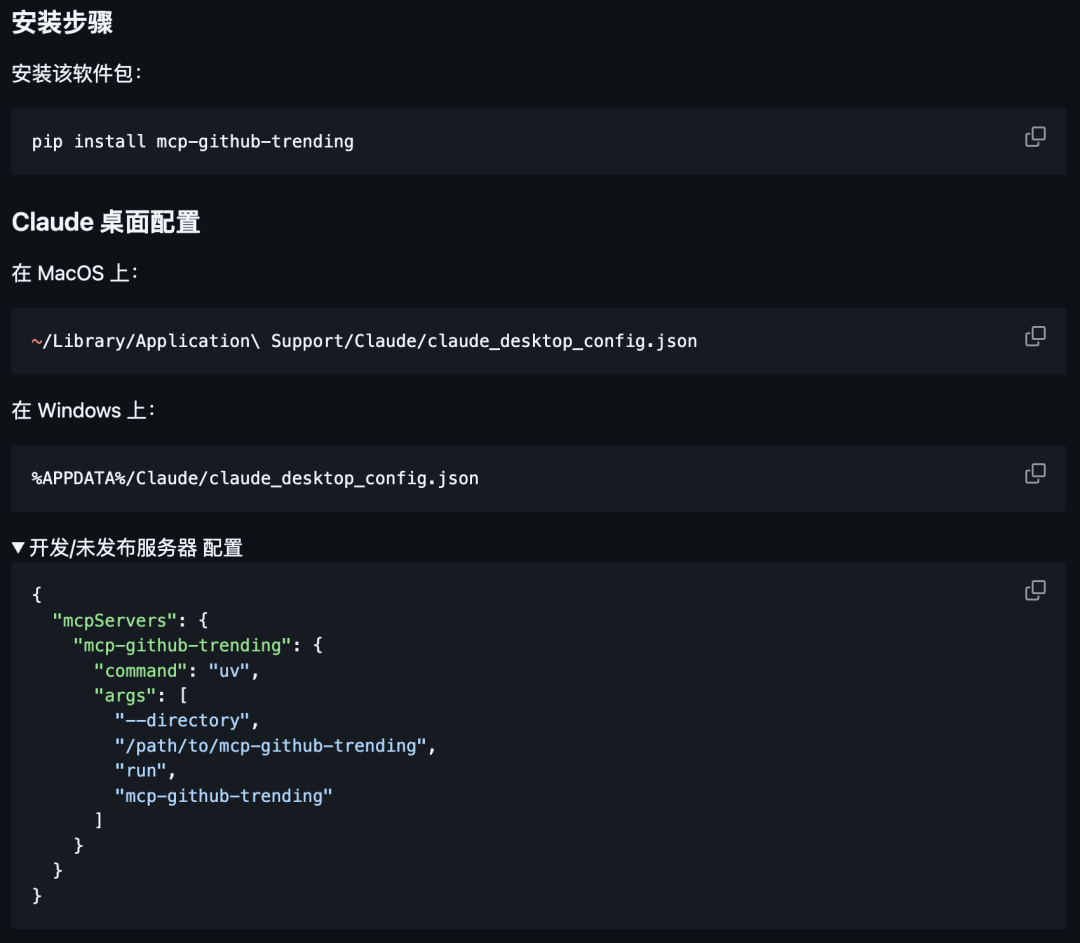Screen dimensions: 1080x943
Task: Copy the pip install command
Action: click(1035, 136)
